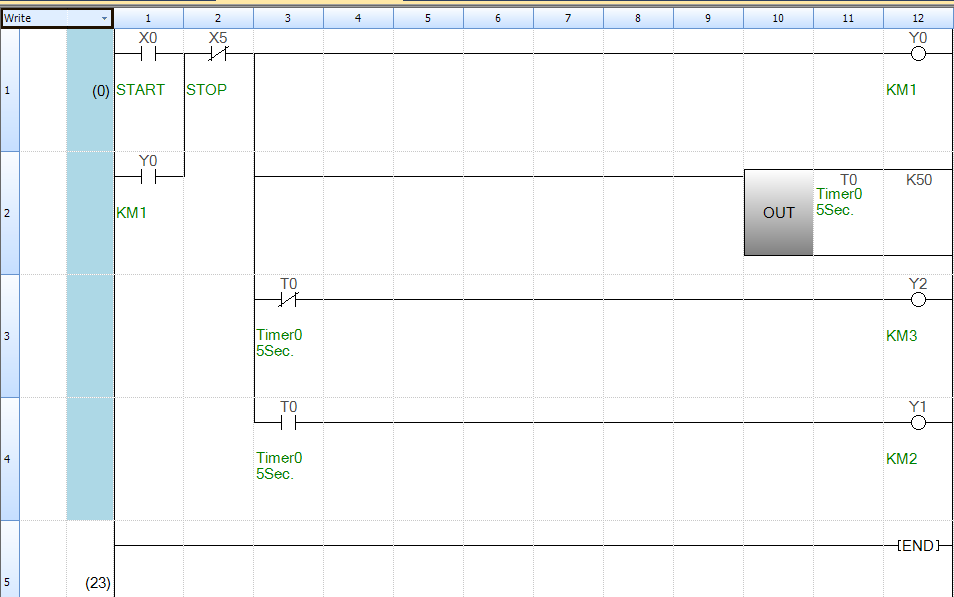Select the X5 STOP normally closed contact
This screenshot has width=954, height=597.
tap(218, 54)
